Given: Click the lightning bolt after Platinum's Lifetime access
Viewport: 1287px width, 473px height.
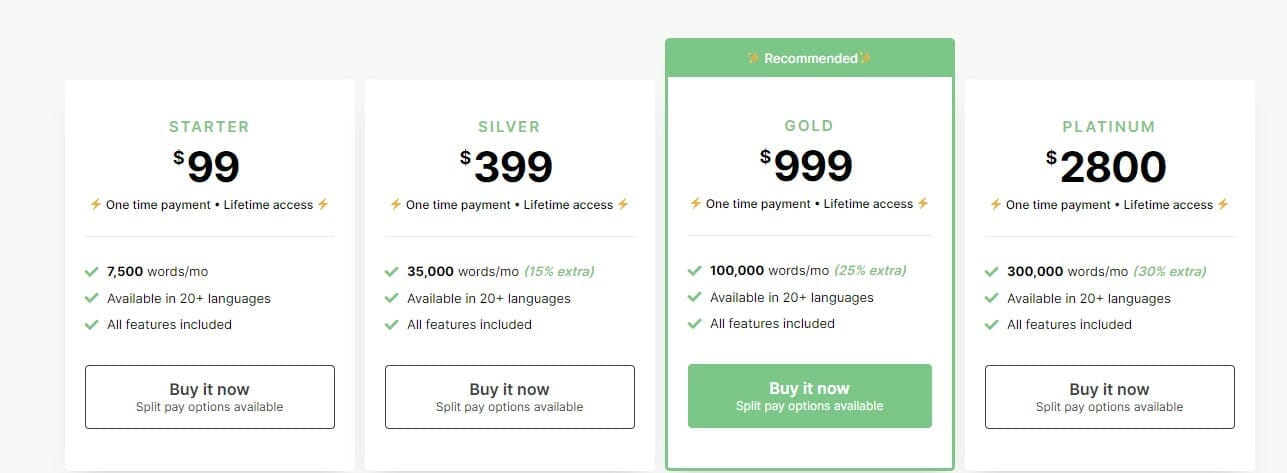Looking at the screenshot, I should pos(1223,204).
